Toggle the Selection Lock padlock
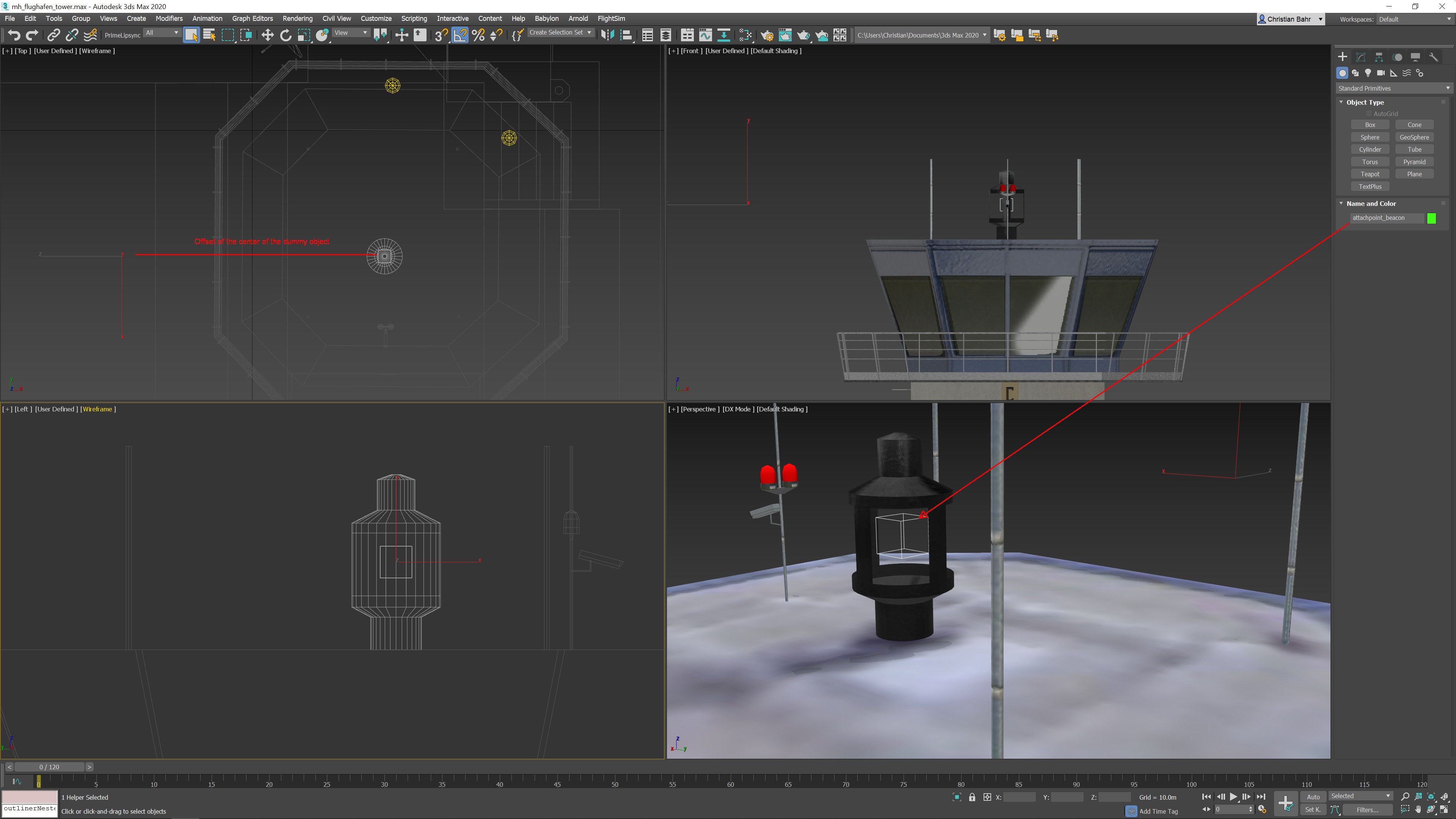The height and width of the screenshot is (819, 1456). [971, 797]
